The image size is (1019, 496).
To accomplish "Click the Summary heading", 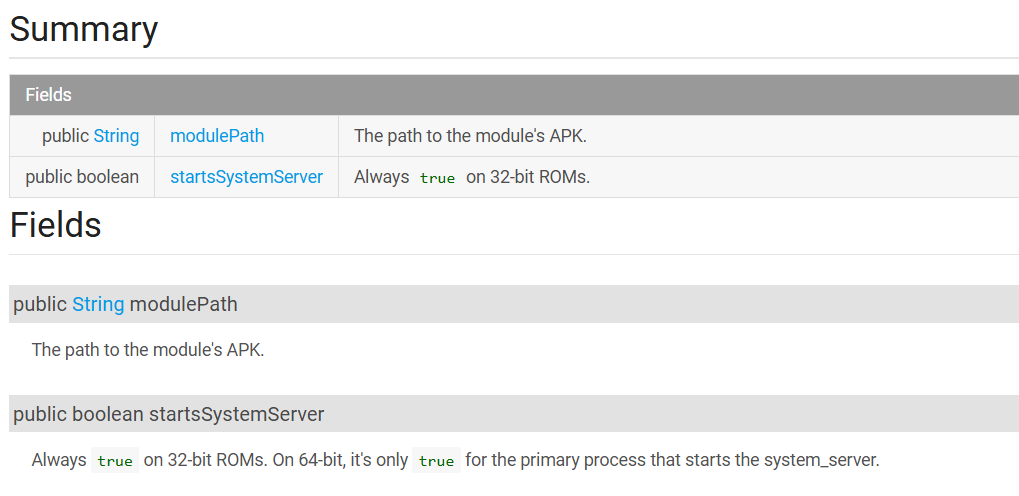I will click(x=84, y=29).
